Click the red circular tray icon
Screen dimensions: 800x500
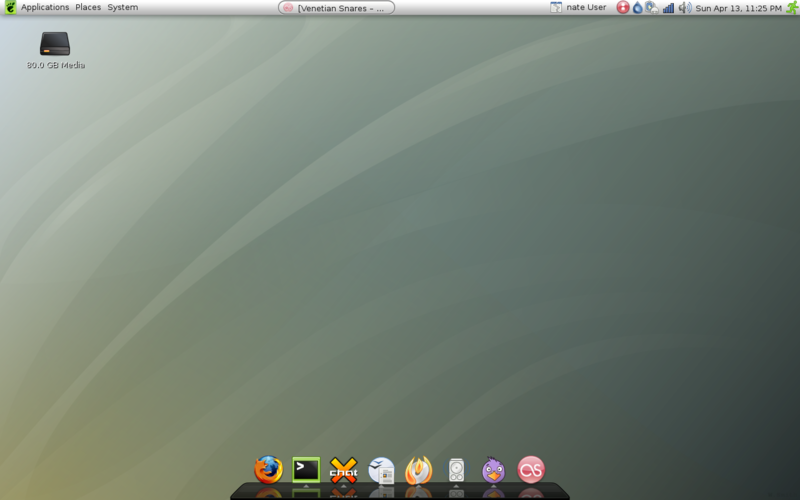(x=623, y=7)
